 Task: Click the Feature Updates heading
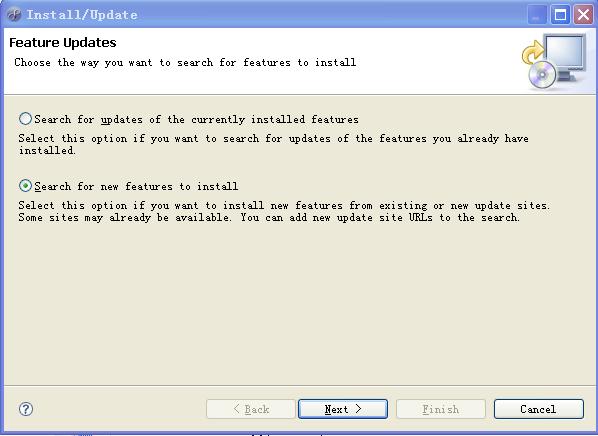pyautogui.click(x=63, y=42)
